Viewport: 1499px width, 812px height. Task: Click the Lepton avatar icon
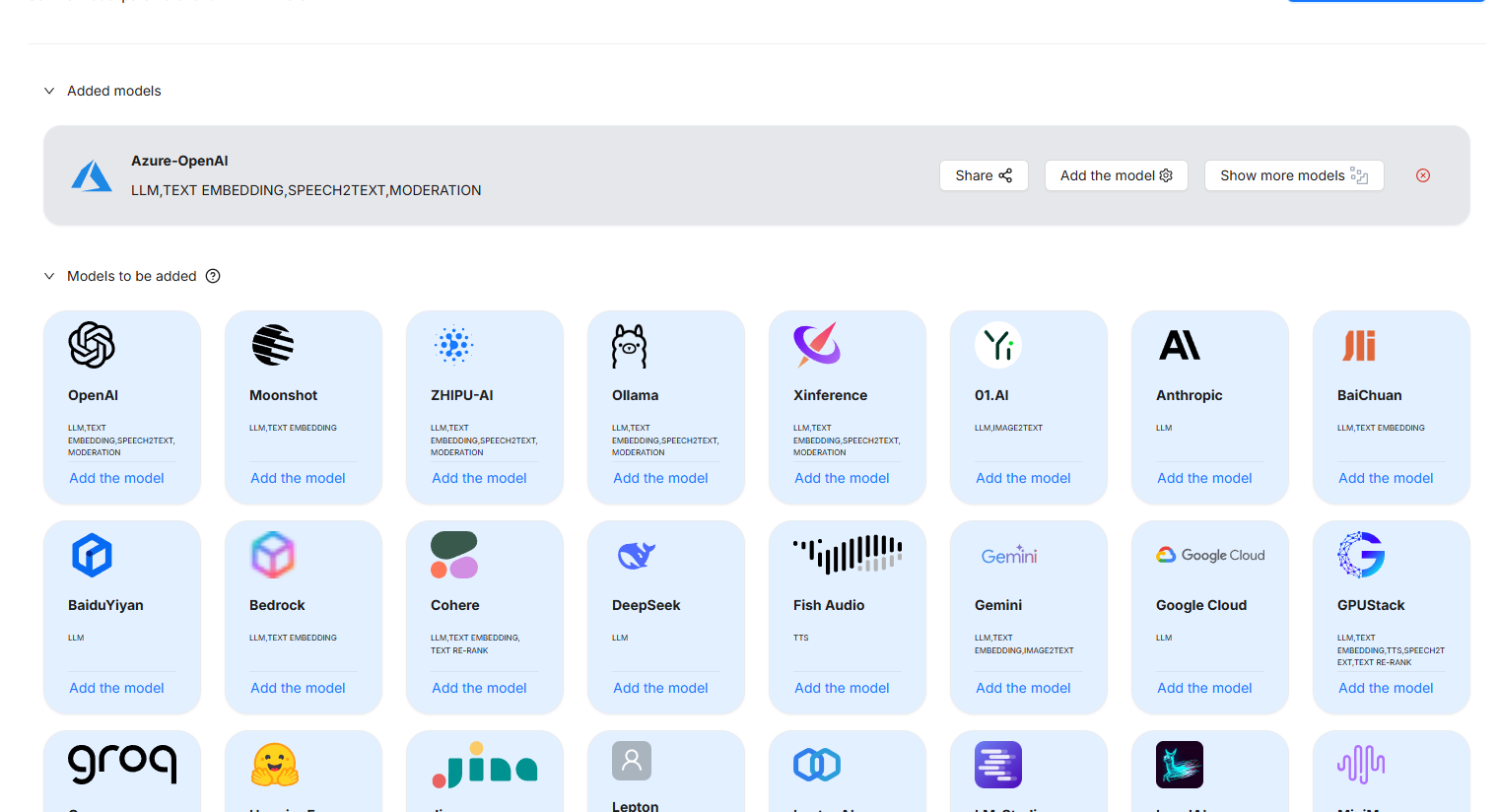632,761
